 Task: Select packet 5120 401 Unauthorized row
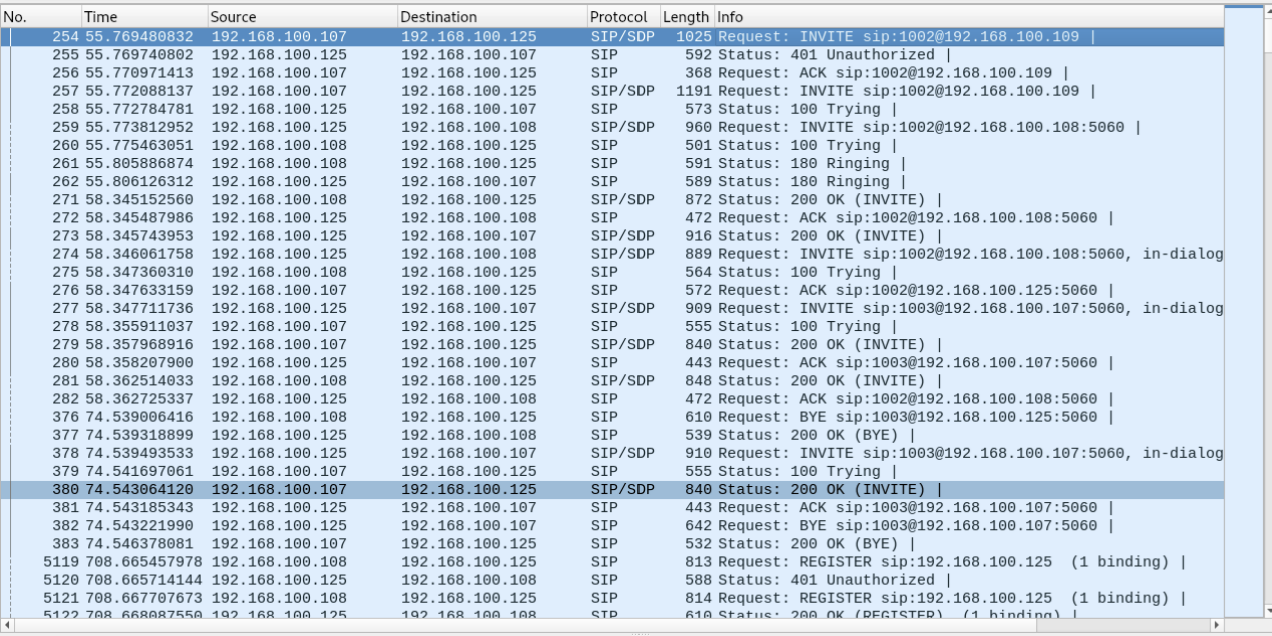coord(600,580)
